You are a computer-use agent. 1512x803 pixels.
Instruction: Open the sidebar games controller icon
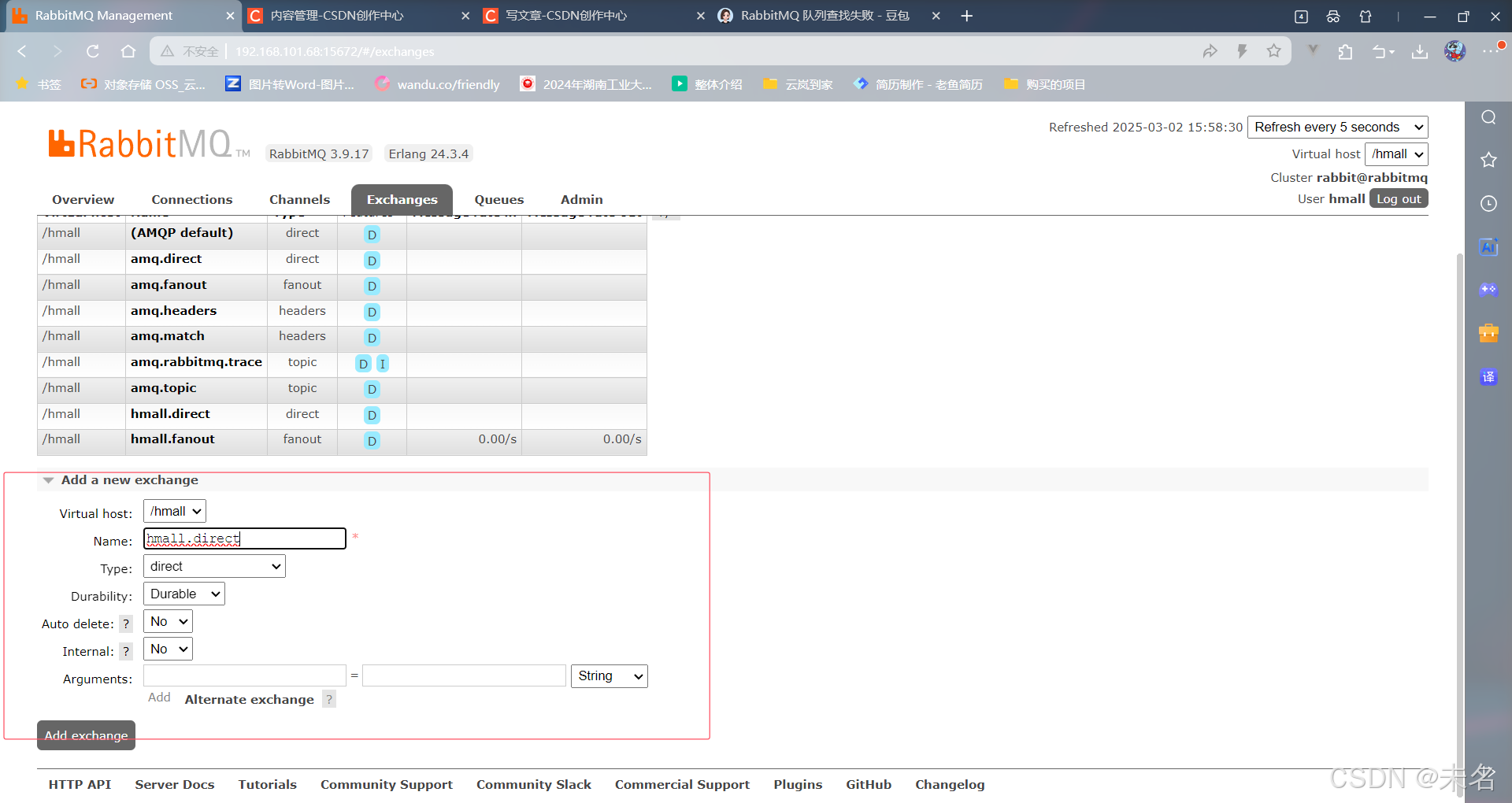(1488, 289)
